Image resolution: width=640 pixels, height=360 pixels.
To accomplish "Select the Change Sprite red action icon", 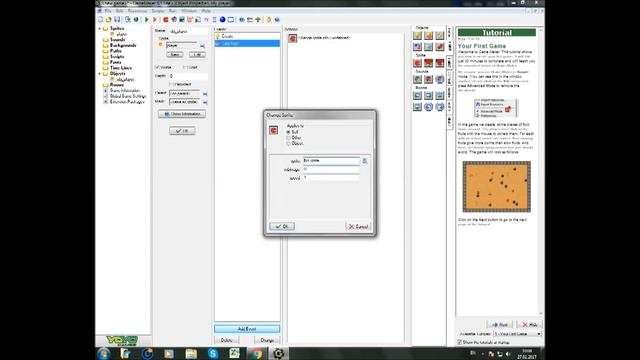I will click(417, 63).
